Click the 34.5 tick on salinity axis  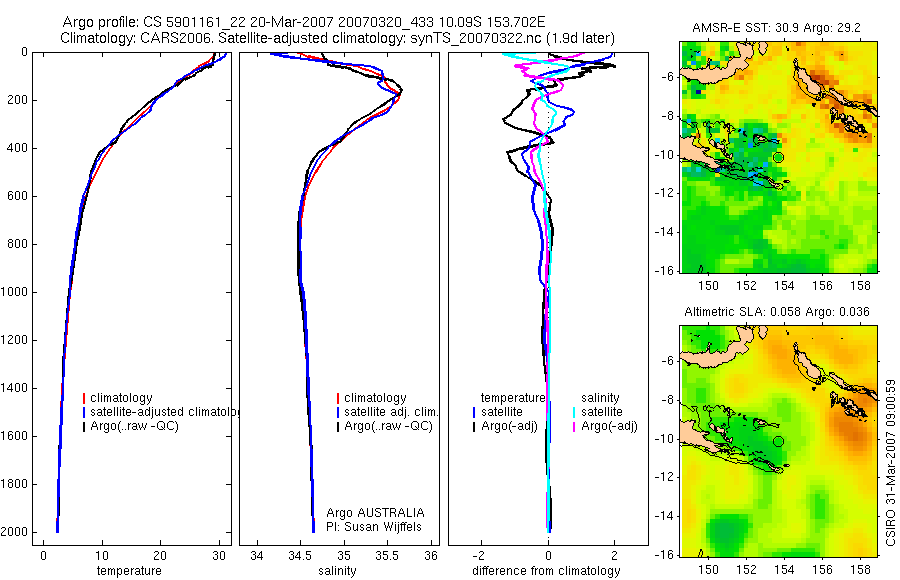(x=300, y=556)
